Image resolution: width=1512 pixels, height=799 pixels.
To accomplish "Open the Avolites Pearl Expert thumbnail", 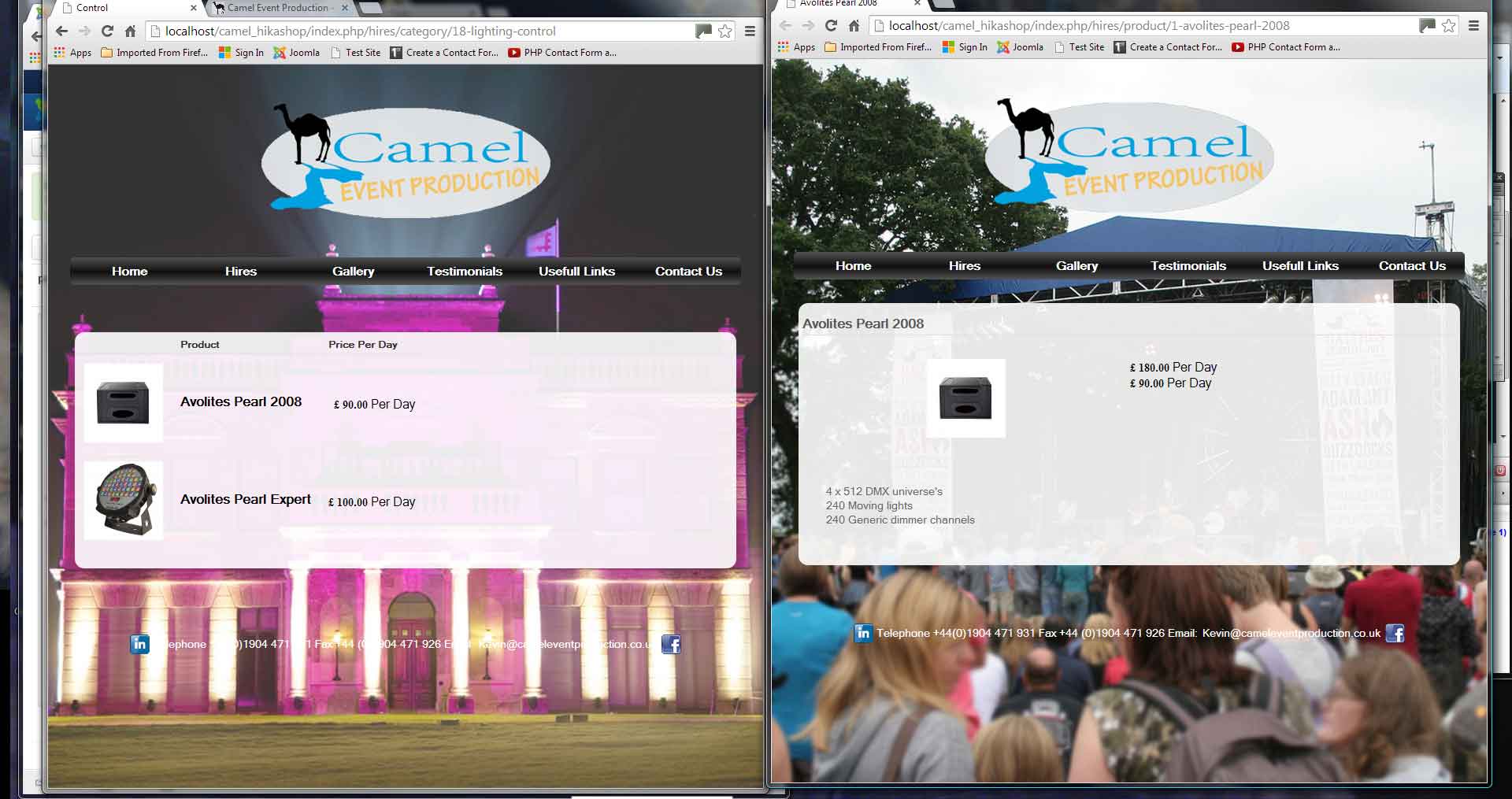I will tap(124, 501).
